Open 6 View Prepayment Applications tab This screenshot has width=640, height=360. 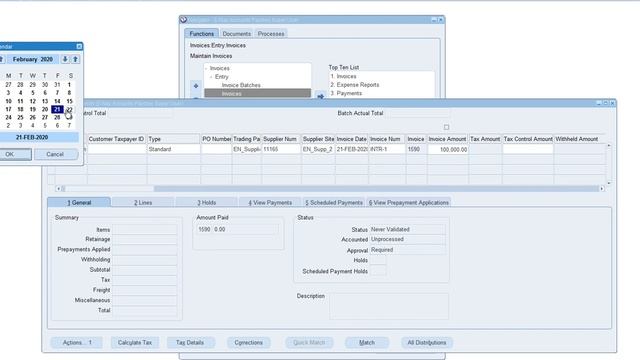point(409,202)
